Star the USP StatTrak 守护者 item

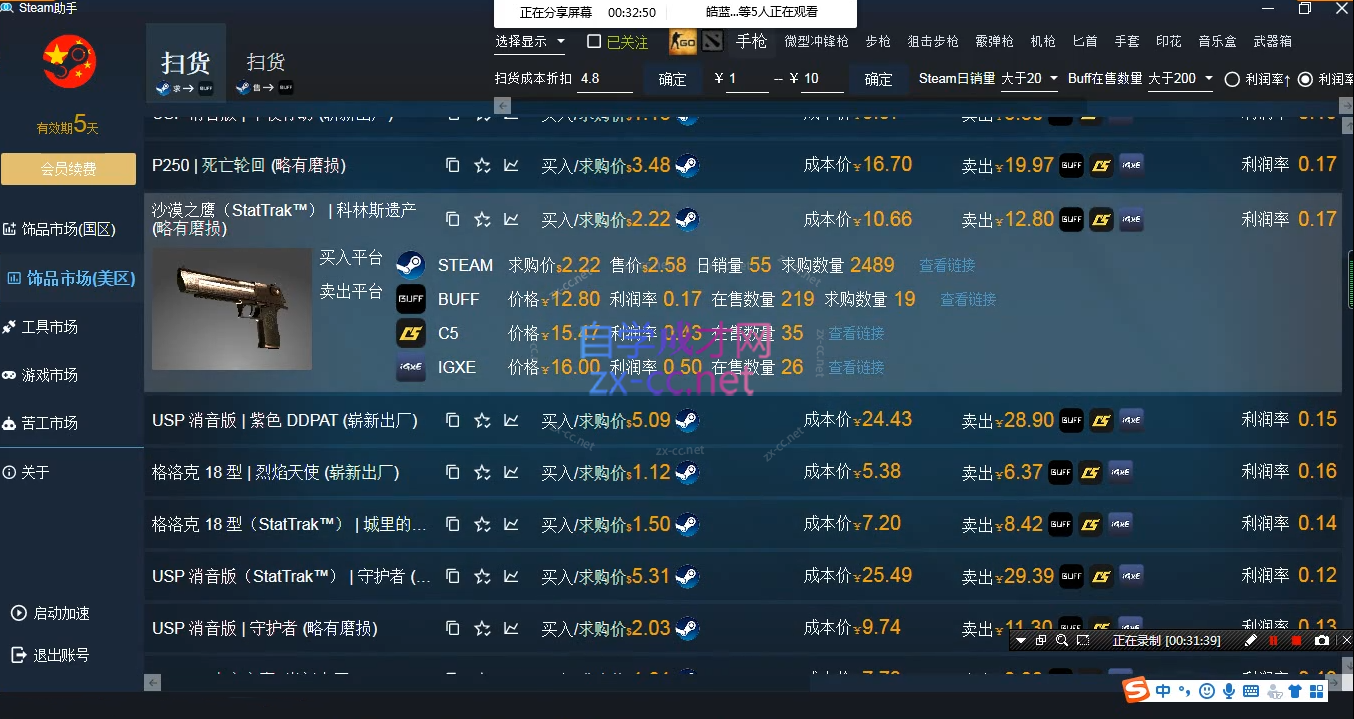click(482, 576)
